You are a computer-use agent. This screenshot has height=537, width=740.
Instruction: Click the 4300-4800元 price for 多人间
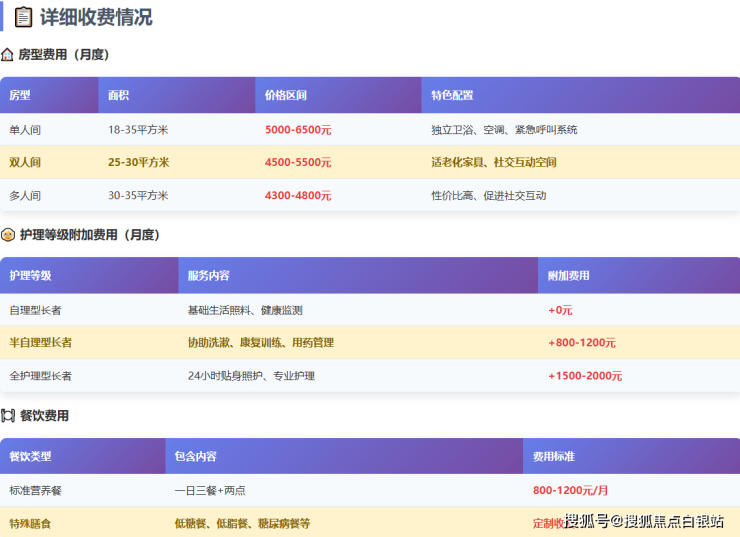[x=297, y=196]
